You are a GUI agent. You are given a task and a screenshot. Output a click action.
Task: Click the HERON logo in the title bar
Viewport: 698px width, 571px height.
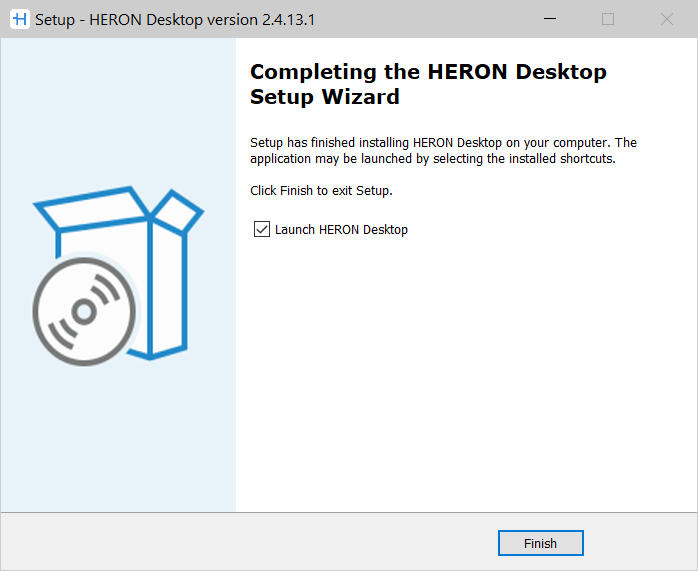tap(18, 19)
